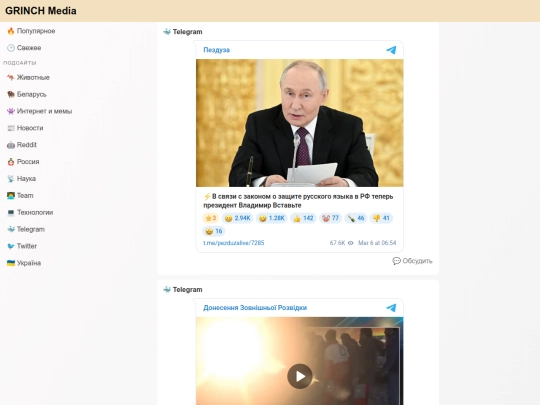The height and width of the screenshot is (405, 540).
Task: Click the clown reaction showing 77
Action: 330,218
